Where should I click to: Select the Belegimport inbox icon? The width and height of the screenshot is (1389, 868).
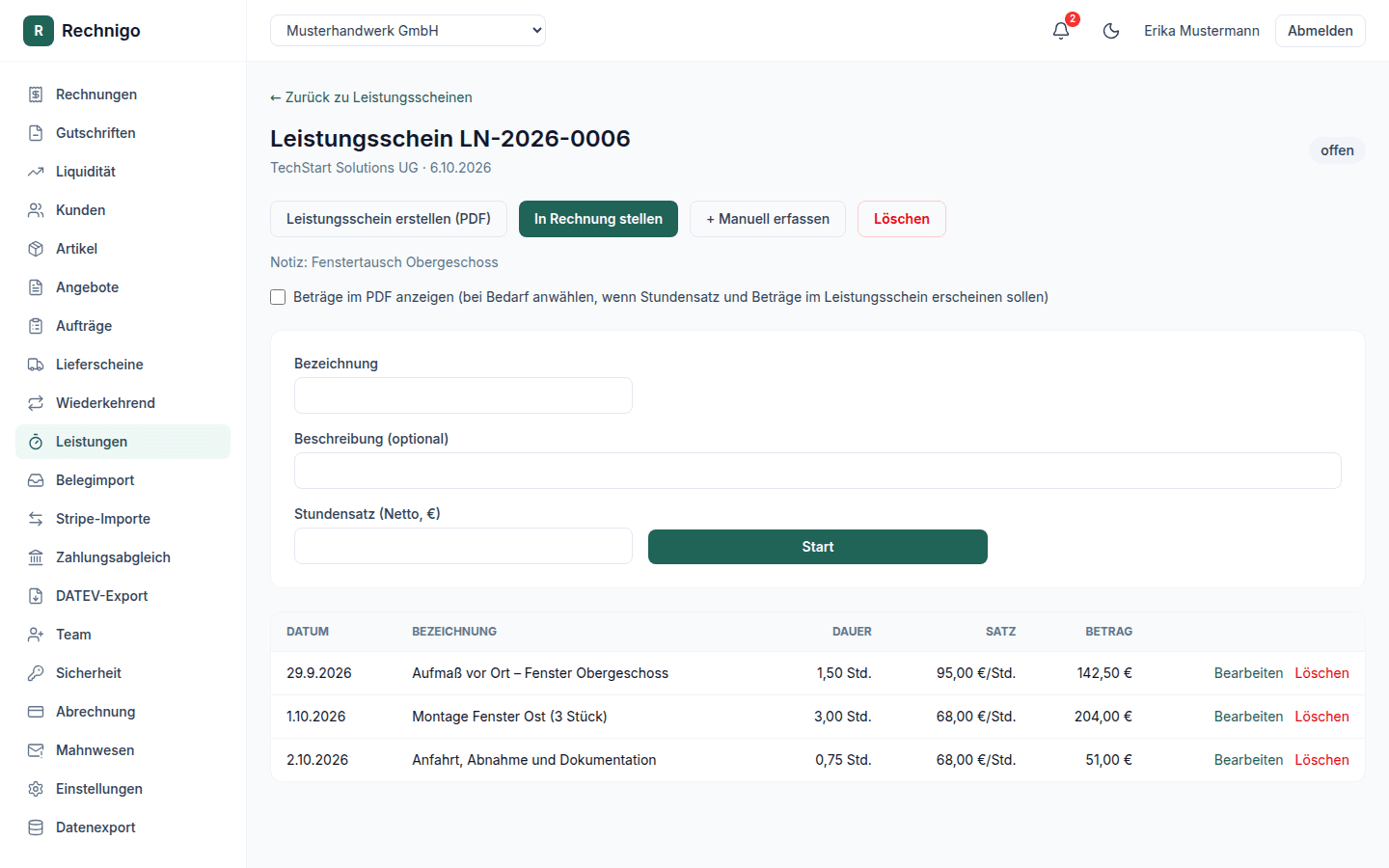click(36, 480)
